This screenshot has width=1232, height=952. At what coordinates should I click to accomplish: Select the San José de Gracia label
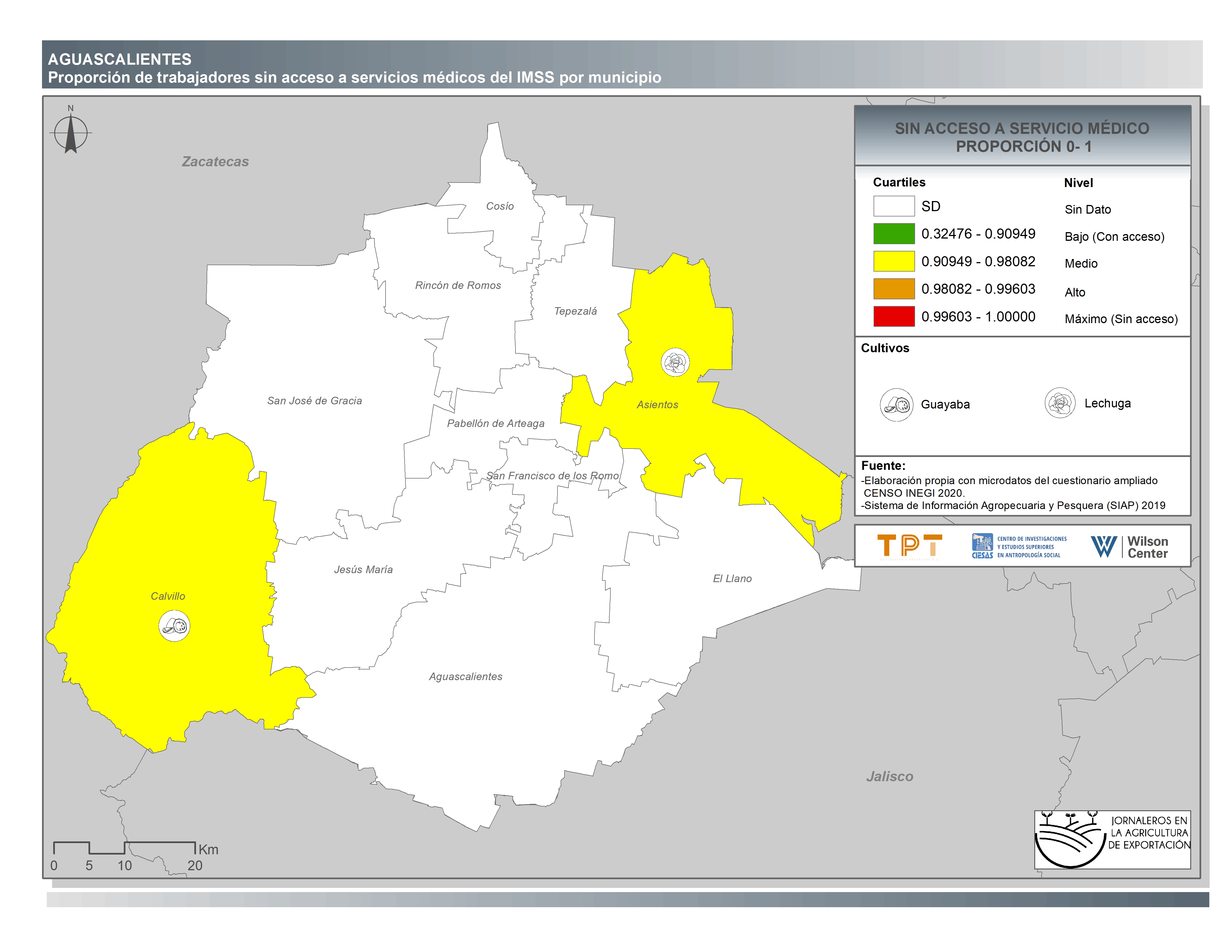click(x=314, y=400)
